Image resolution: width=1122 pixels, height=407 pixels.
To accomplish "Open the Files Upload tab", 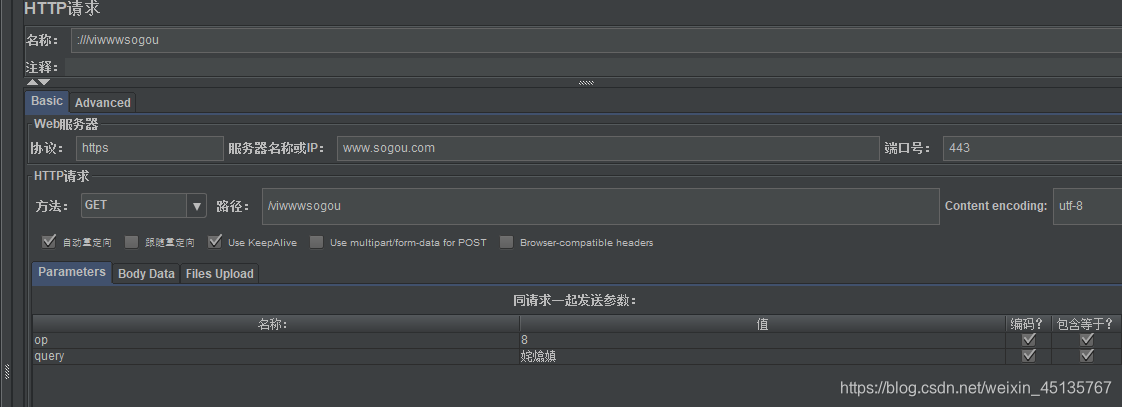I will coord(219,274).
